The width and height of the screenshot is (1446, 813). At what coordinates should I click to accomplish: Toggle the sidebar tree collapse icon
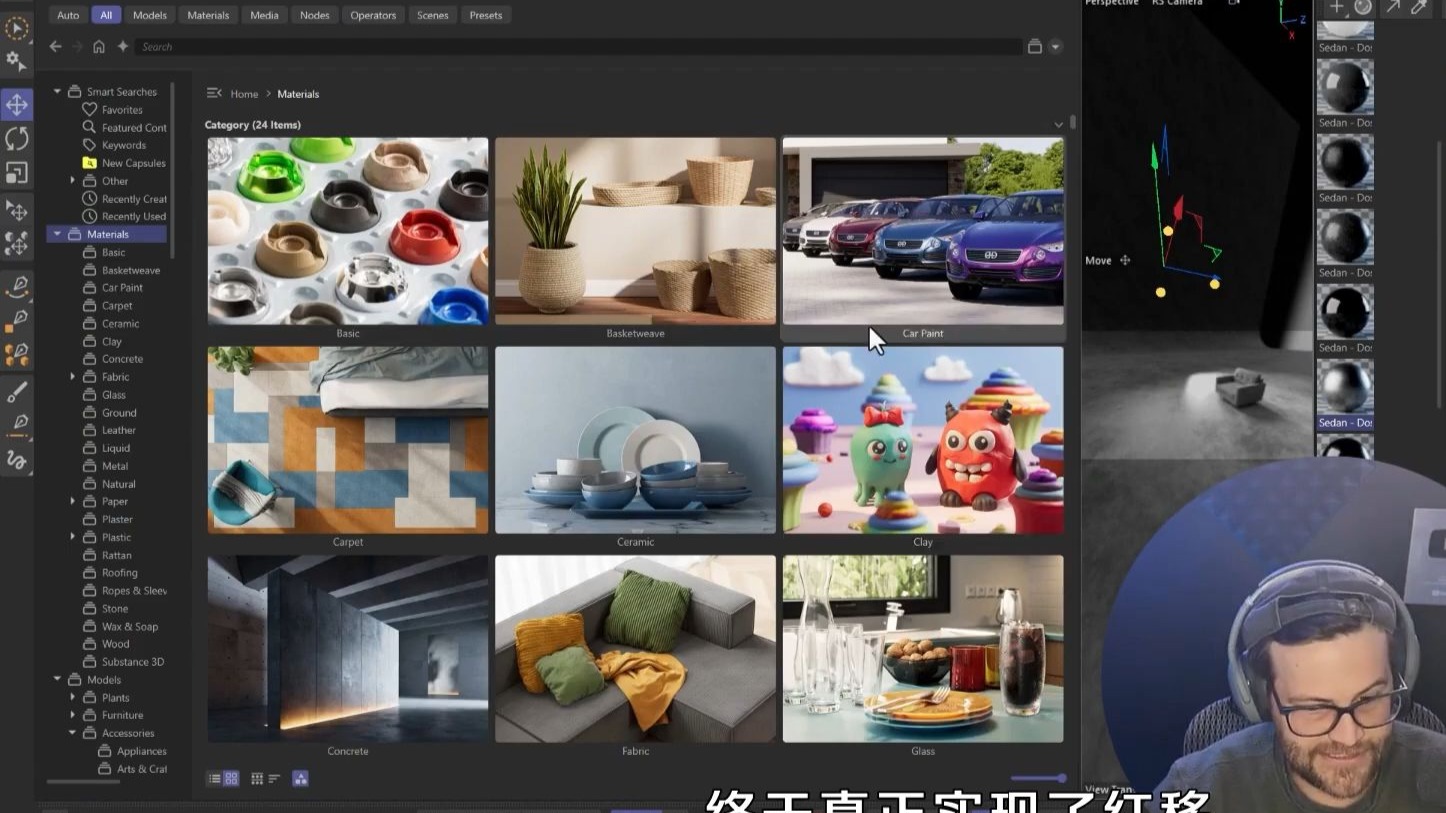(214, 93)
